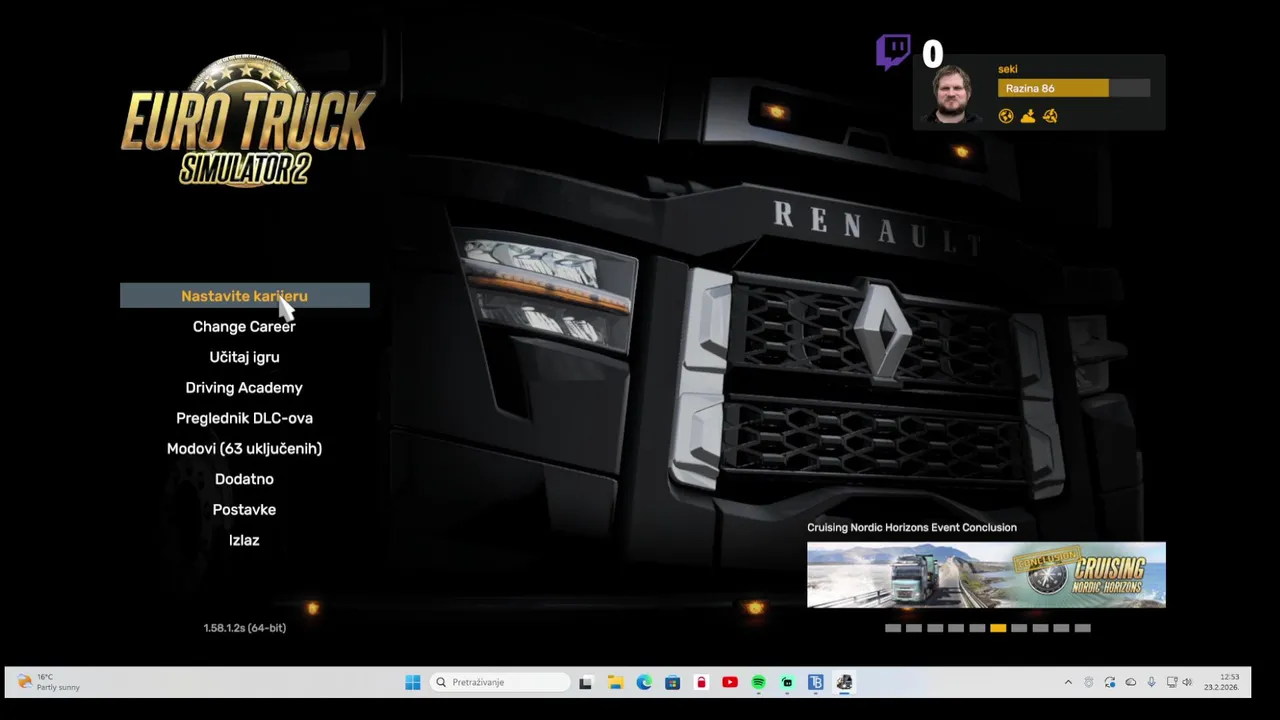Select the first news carousel indicator
This screenshot has width=1280, height=720.
click(893, 628)
